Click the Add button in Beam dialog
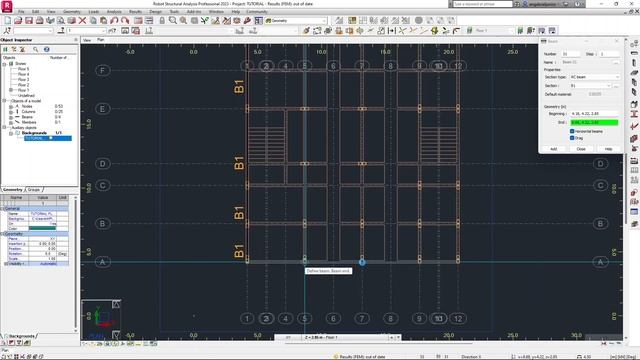Image resolution: width=640 pixels, height=360 pixels. (553, 149)
